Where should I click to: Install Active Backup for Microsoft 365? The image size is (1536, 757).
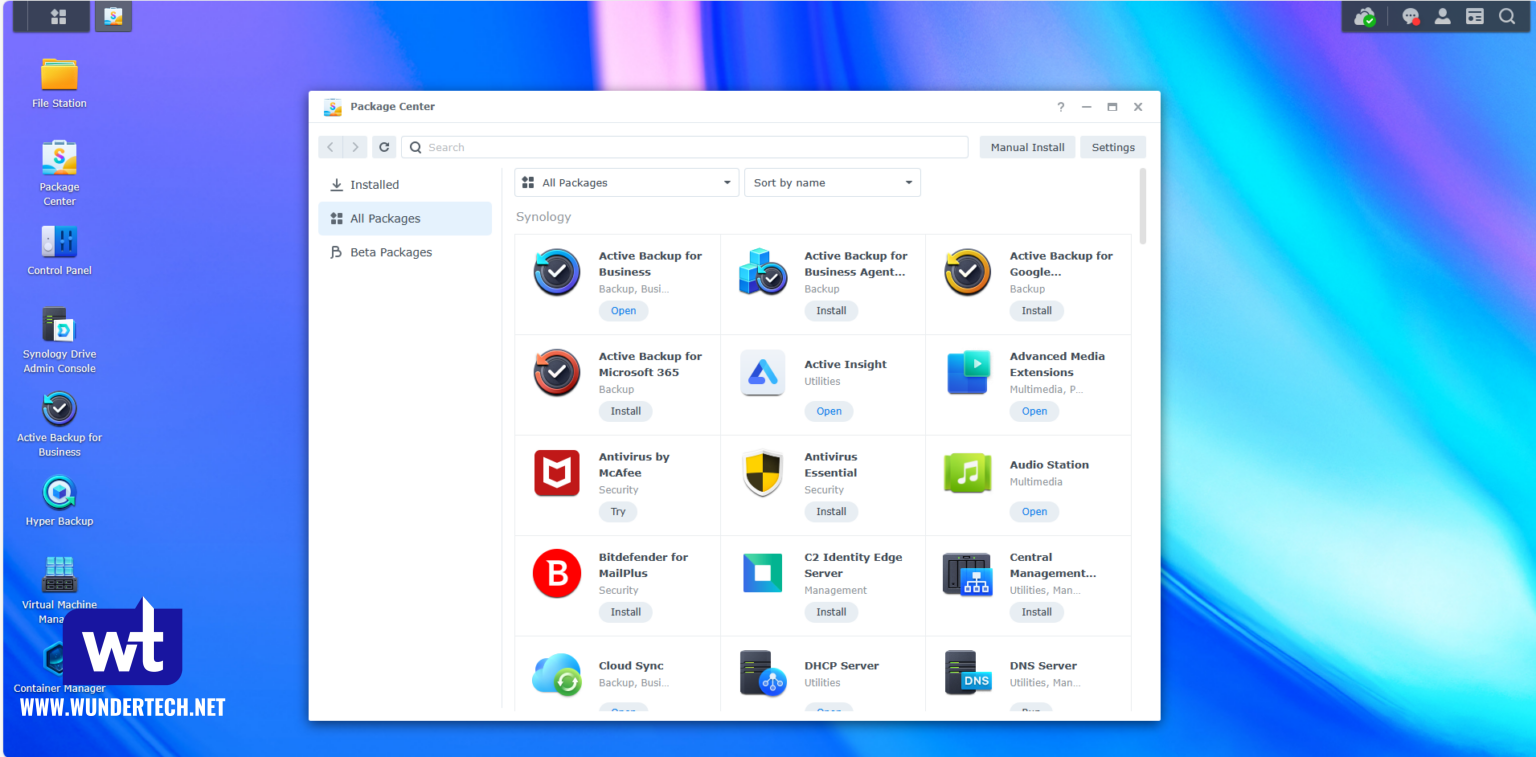point(625,410)
